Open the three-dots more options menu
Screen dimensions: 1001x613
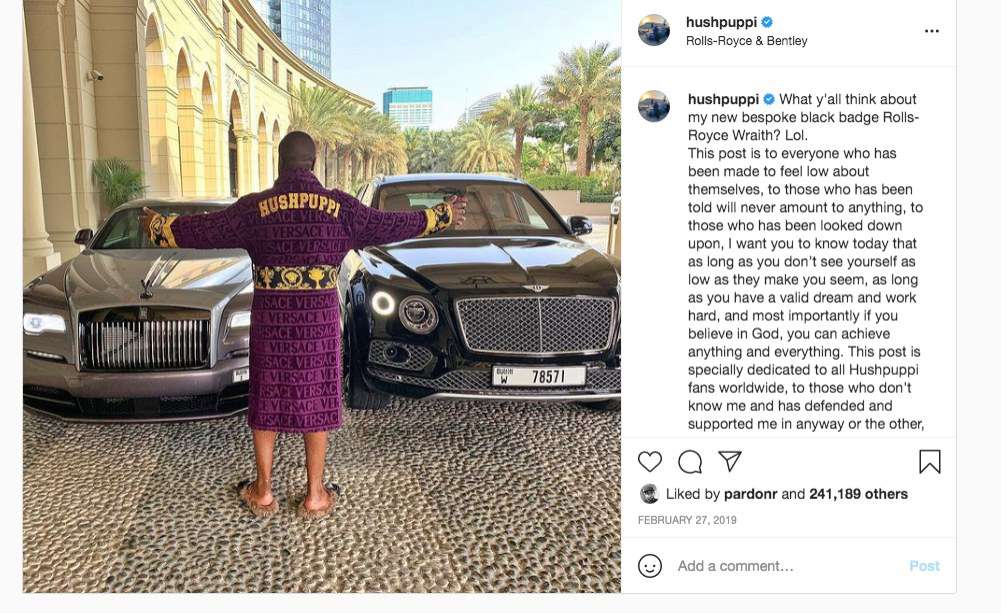[931, 31]
